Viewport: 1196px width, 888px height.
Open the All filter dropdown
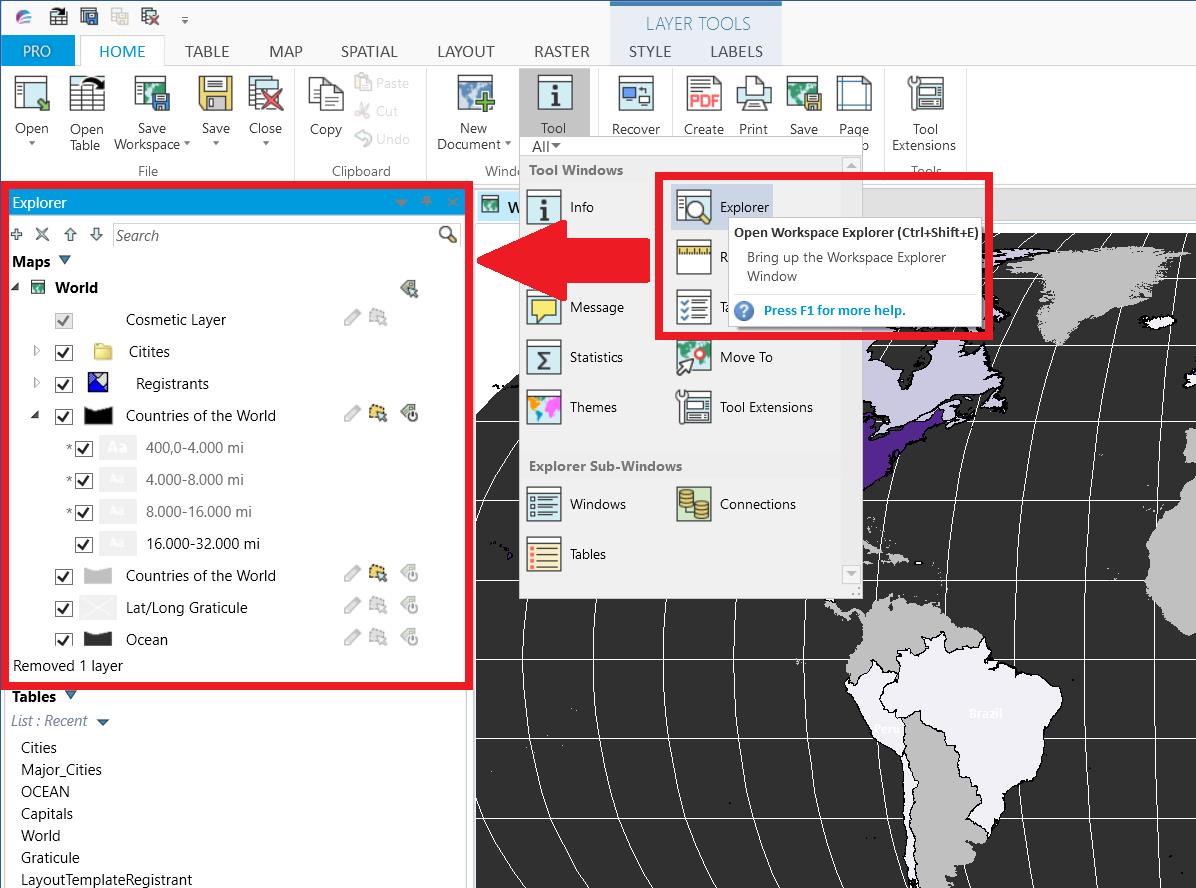click(546, 146)
